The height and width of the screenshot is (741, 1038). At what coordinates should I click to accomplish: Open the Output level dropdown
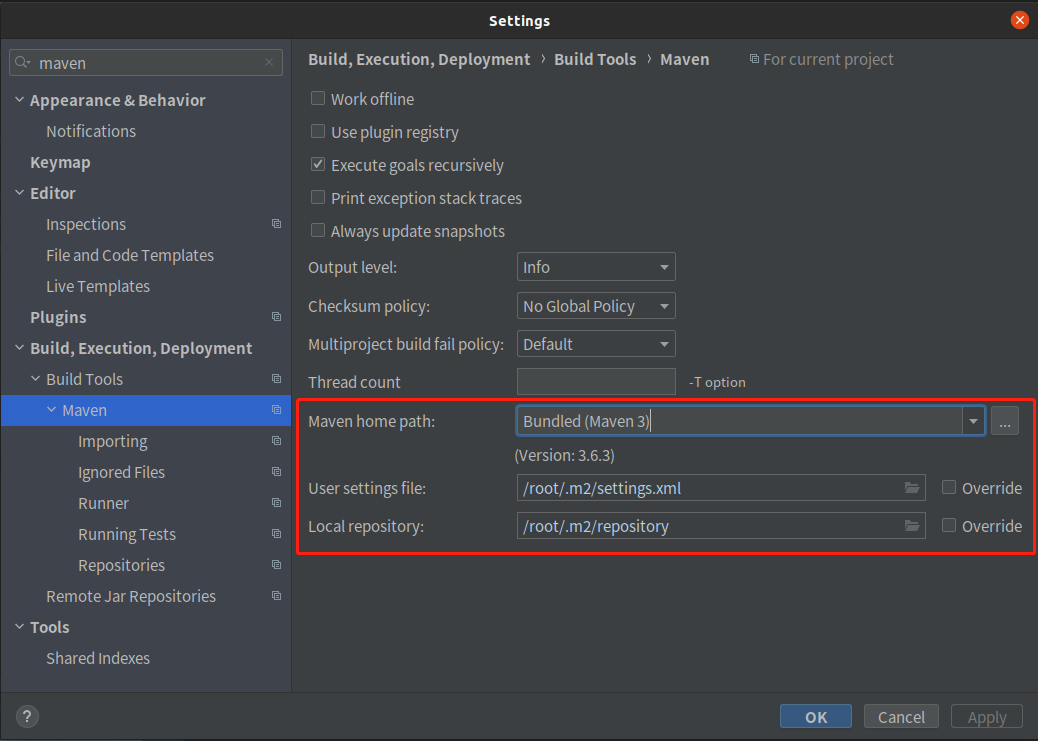(596, 267)
